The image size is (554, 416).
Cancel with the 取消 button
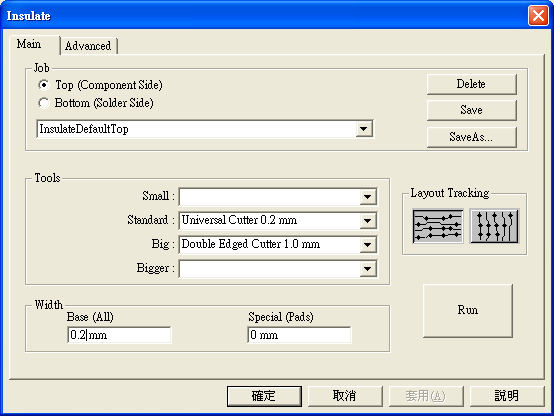coord(345,396)
